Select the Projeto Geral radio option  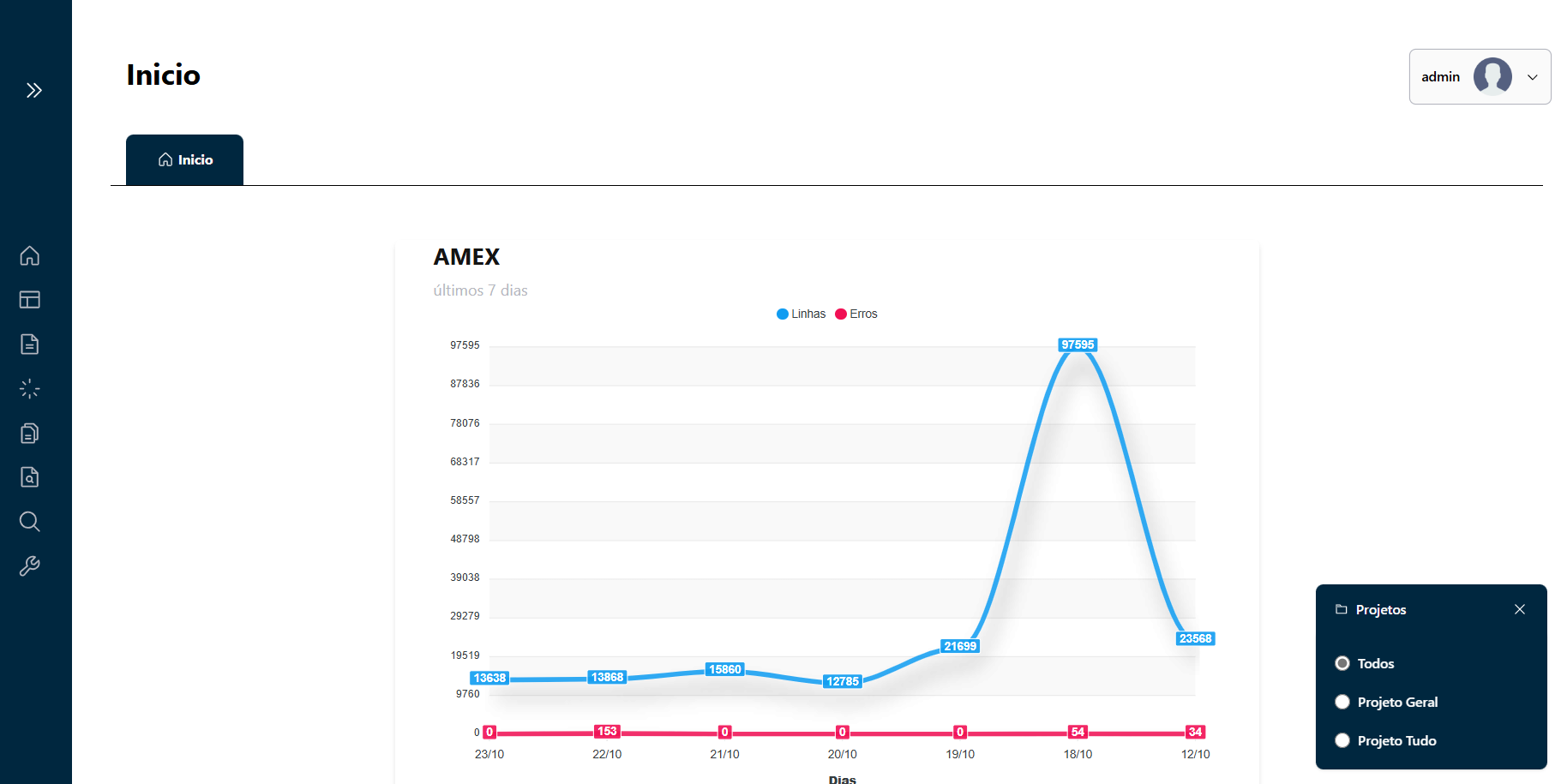pyautogui.click(x=1342, y=702)
